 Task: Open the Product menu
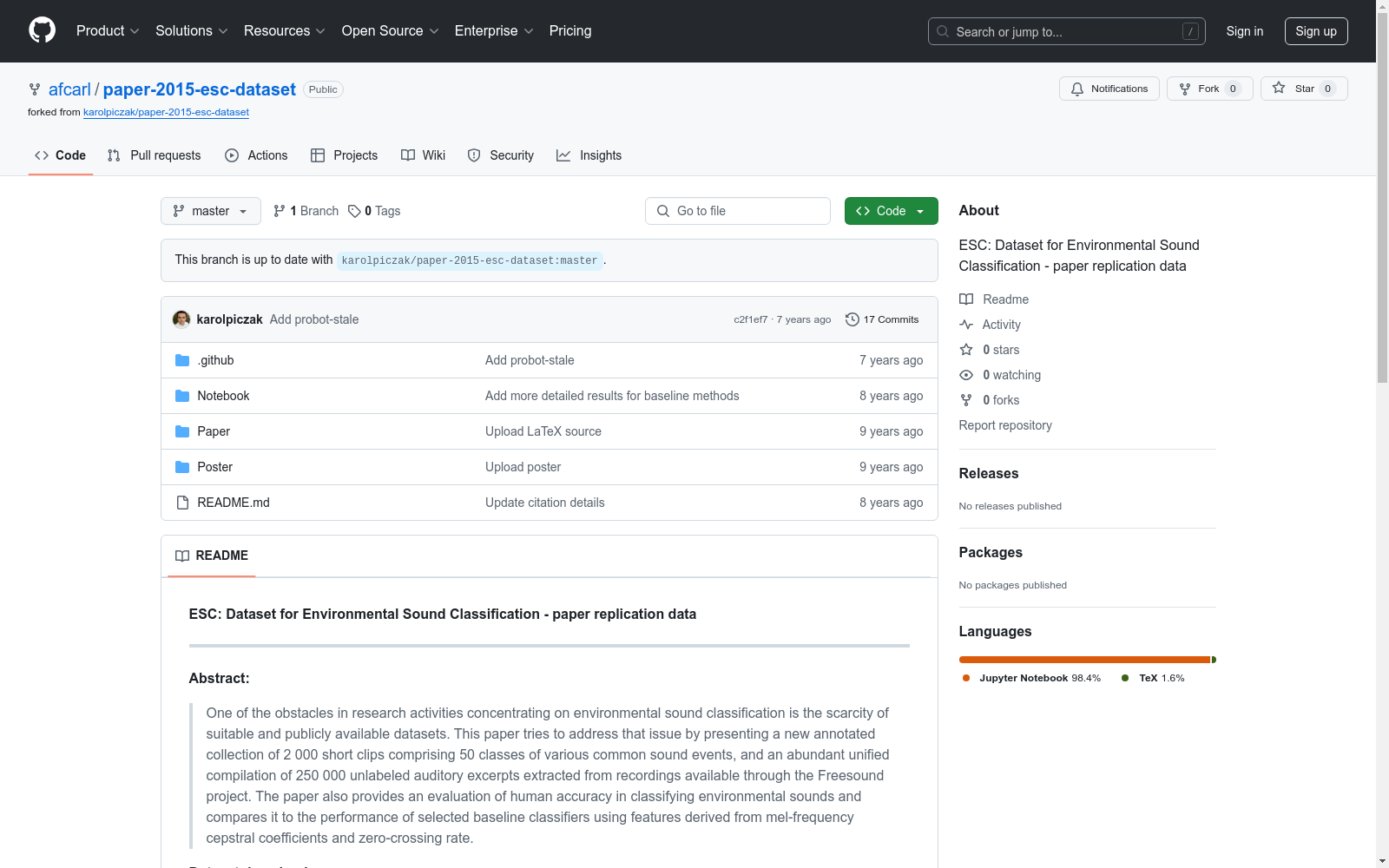click(108, 30)
